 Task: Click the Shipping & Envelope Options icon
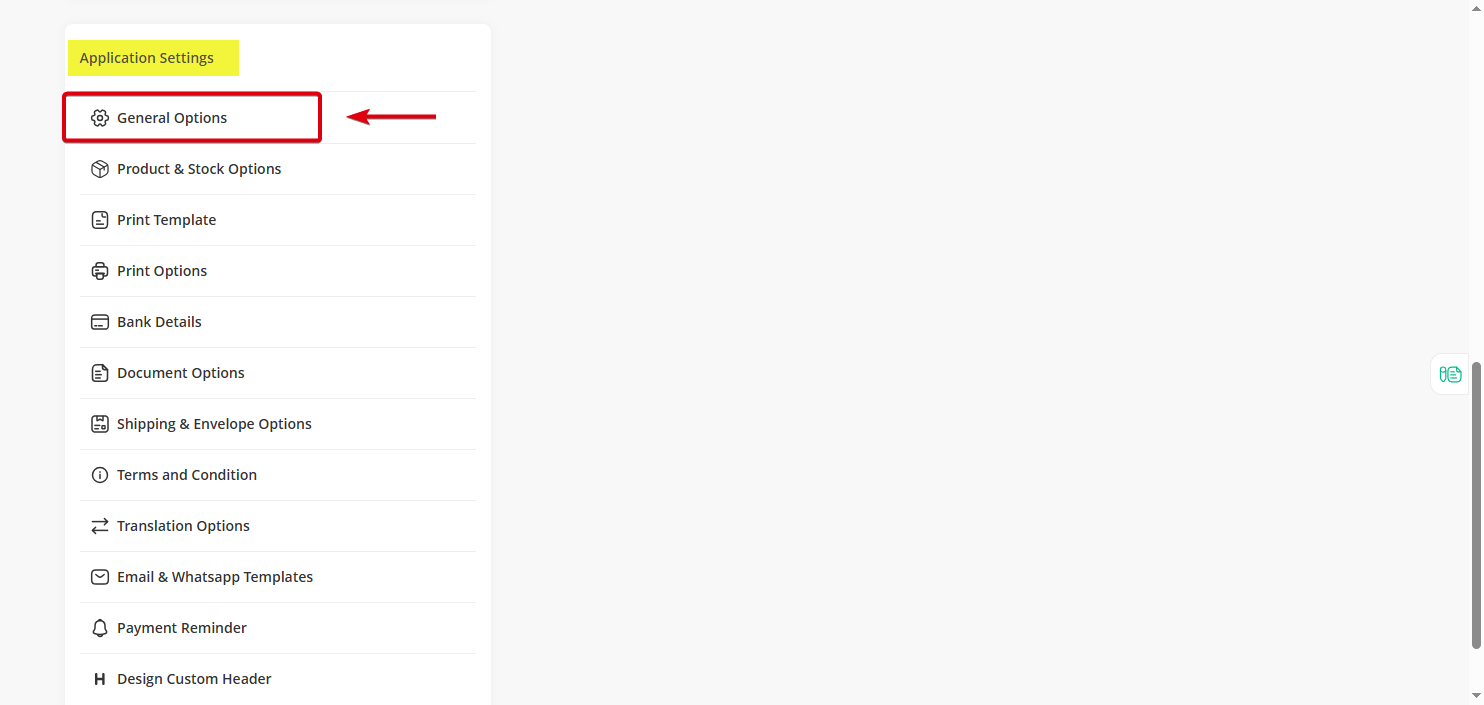point(99,424)
